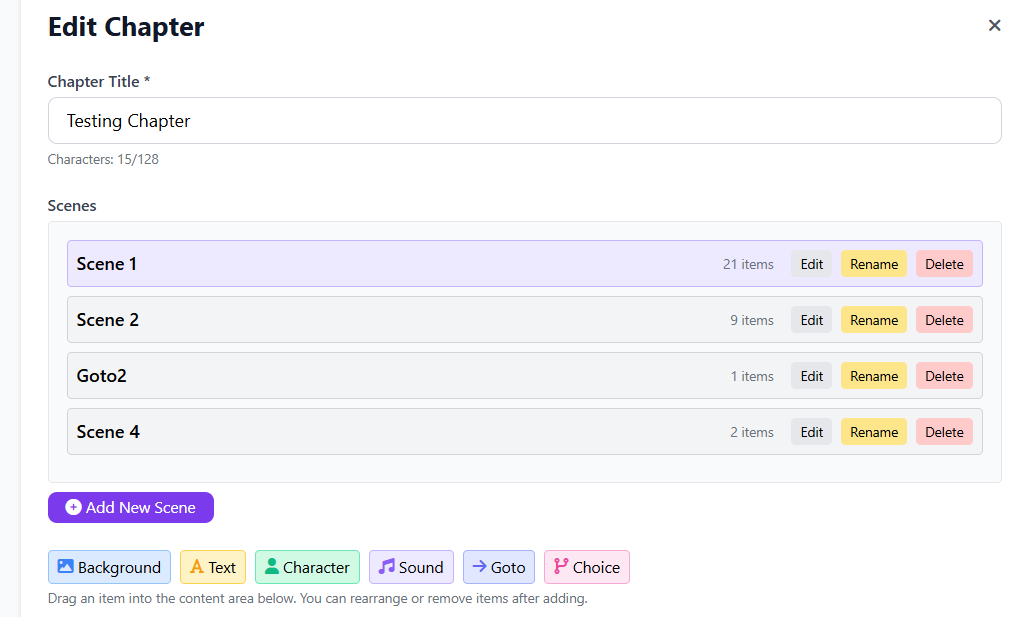Screen dimensions: 1016x617
Task: Rename Scene 1
Action: point(873,264)
